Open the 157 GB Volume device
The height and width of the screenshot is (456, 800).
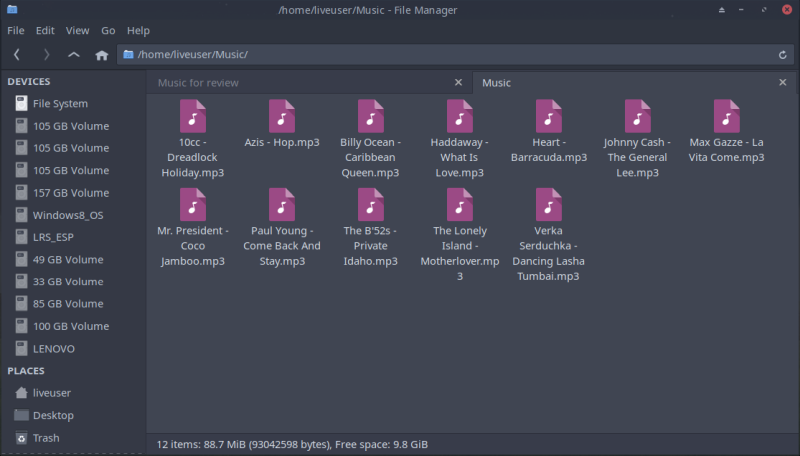coord(71,193)
